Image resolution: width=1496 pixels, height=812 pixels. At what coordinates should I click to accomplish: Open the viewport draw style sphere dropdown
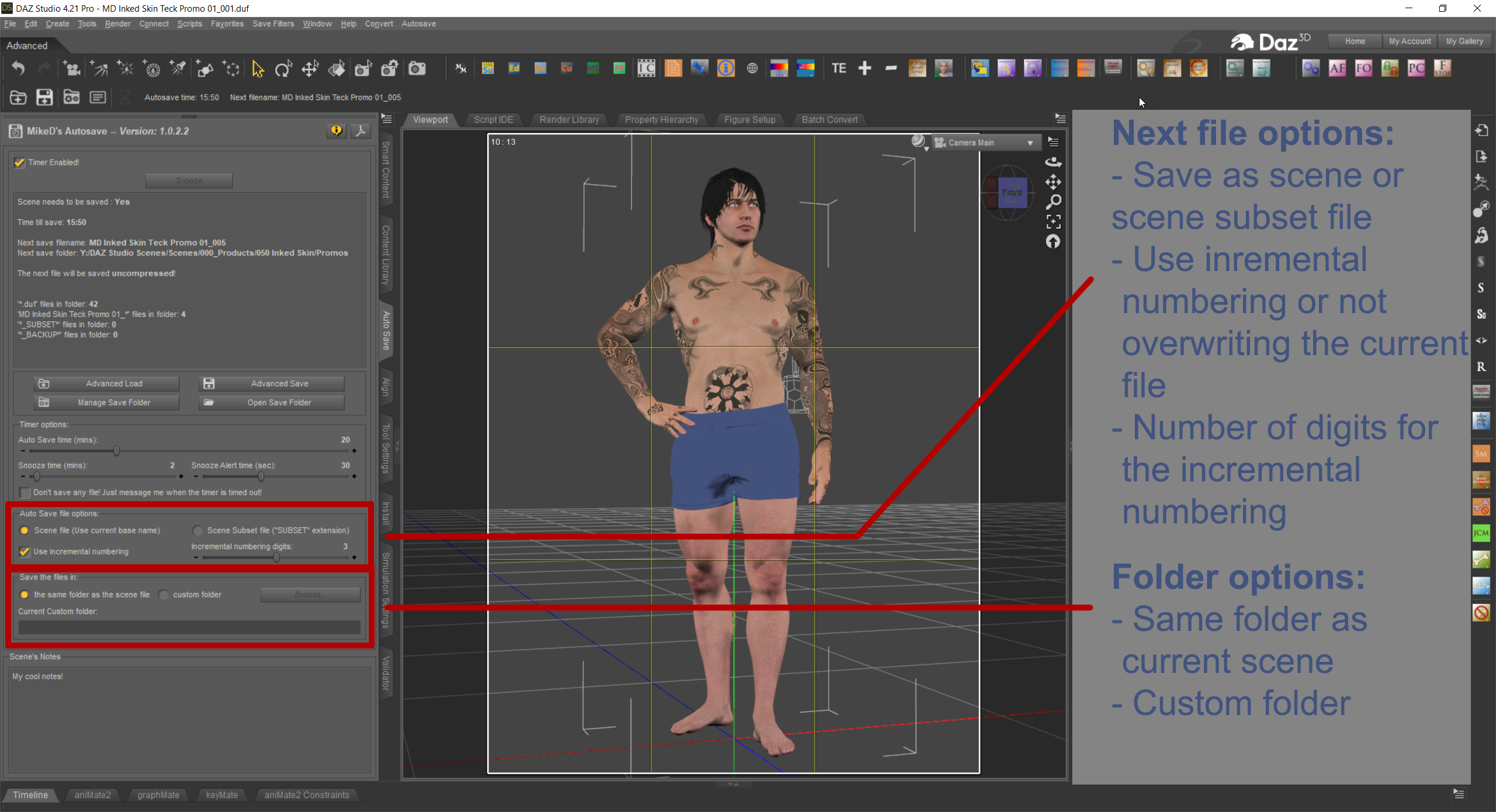click(920, 142)
